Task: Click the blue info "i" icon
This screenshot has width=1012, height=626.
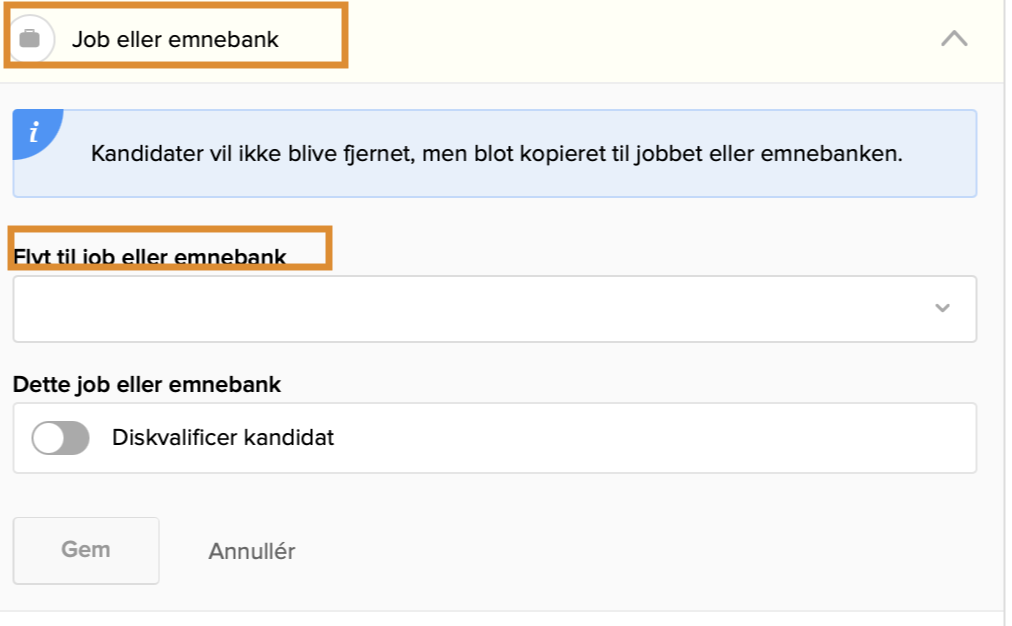Action: click(x=34, y=132)
